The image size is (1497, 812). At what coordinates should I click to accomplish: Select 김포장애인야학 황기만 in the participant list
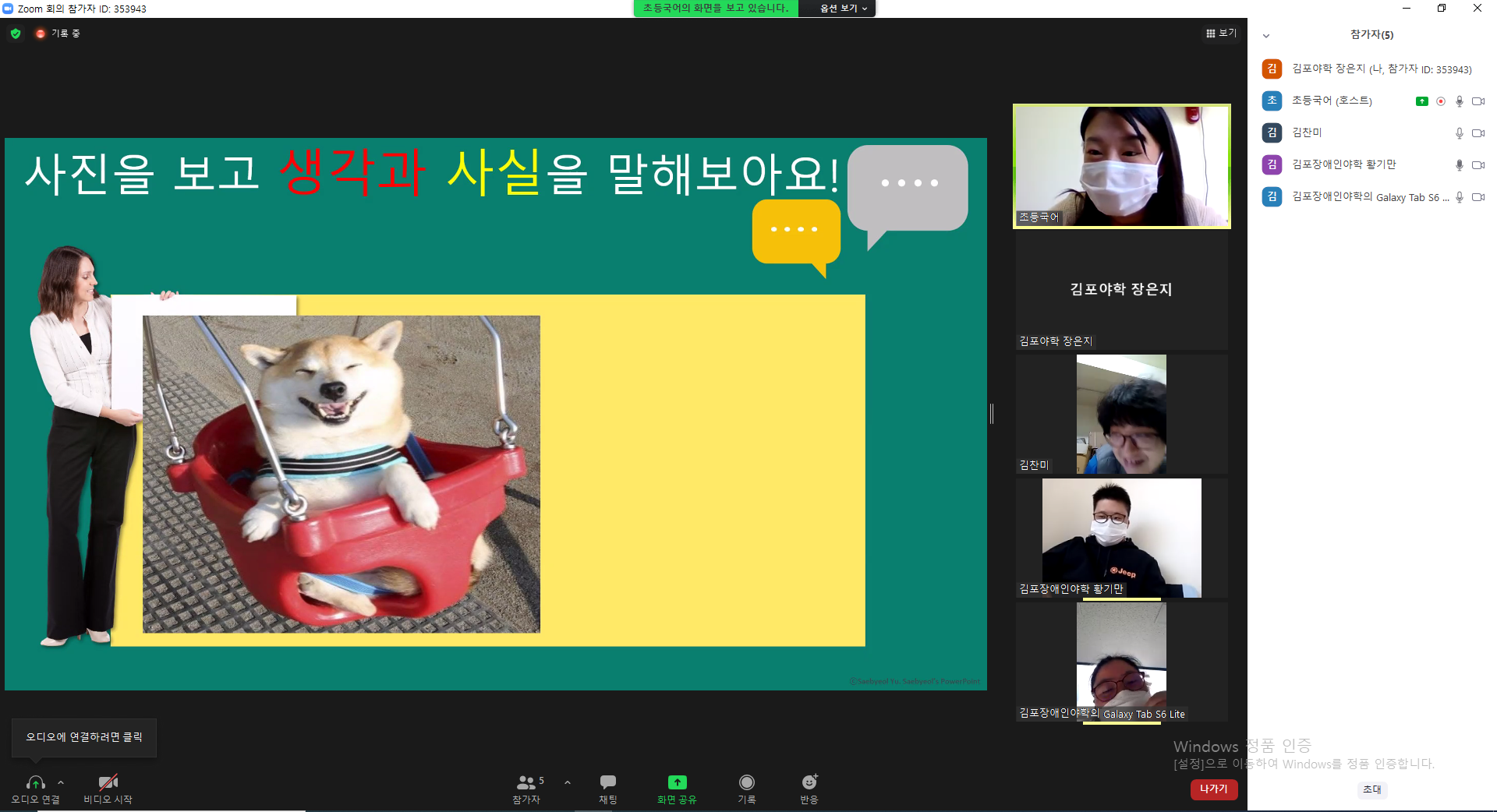coord(1373,164)
